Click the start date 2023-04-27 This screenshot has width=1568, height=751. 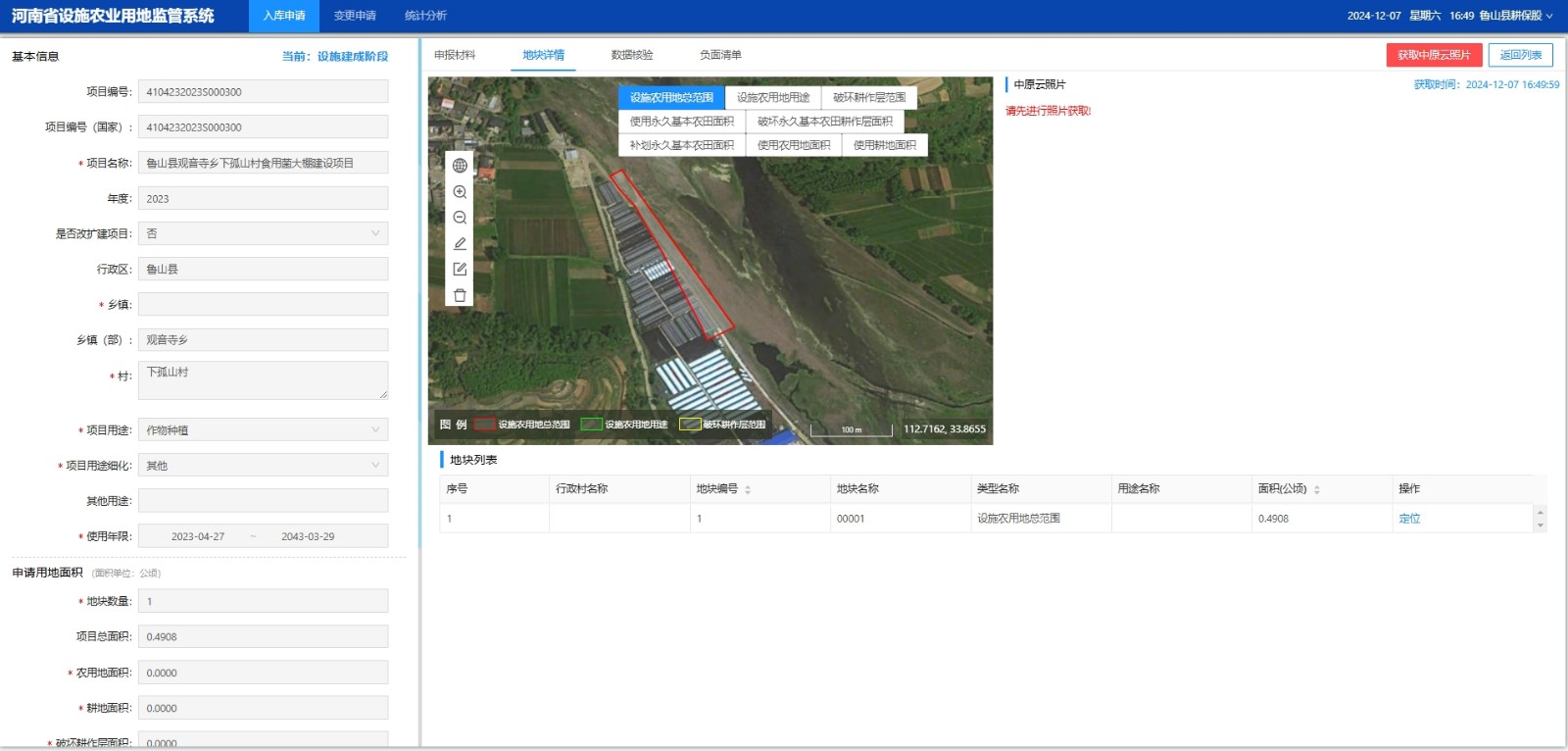click(198, 536)
